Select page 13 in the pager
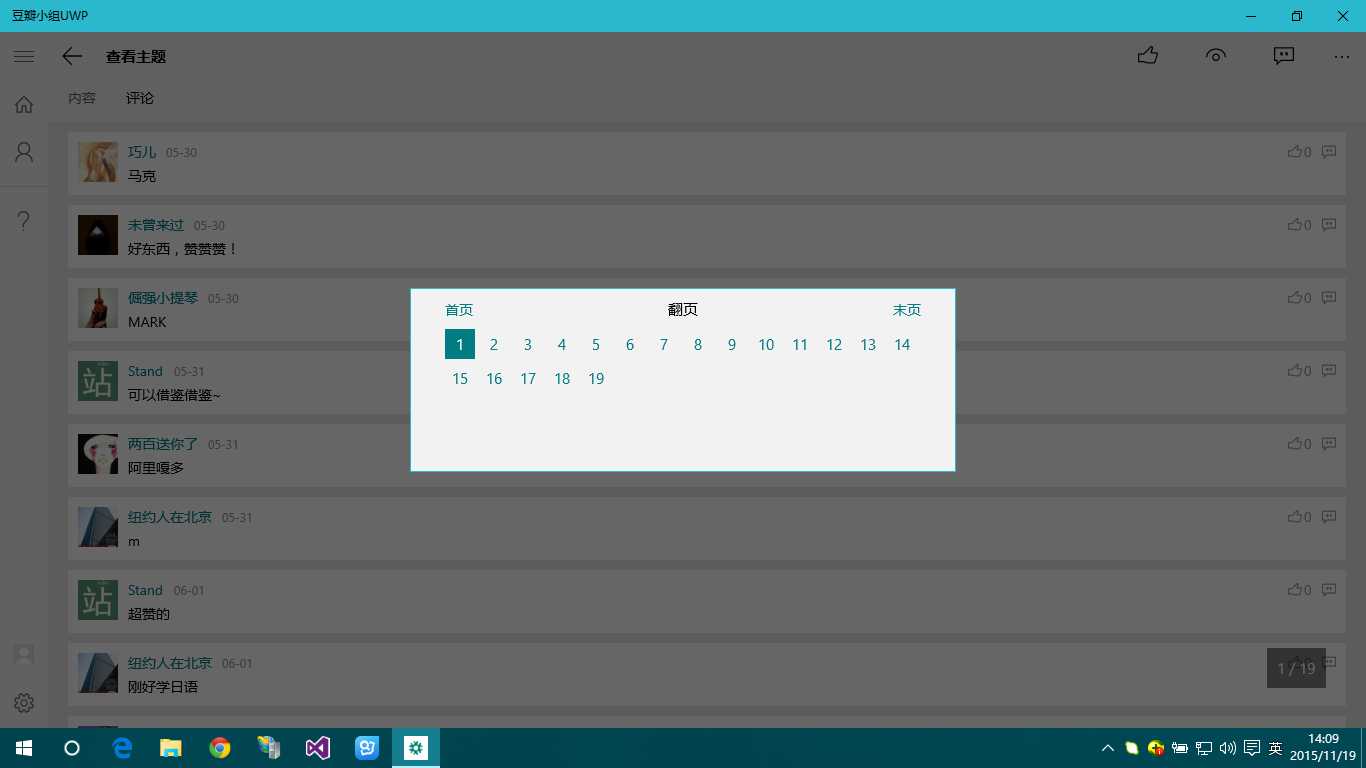 click(868, 344)
